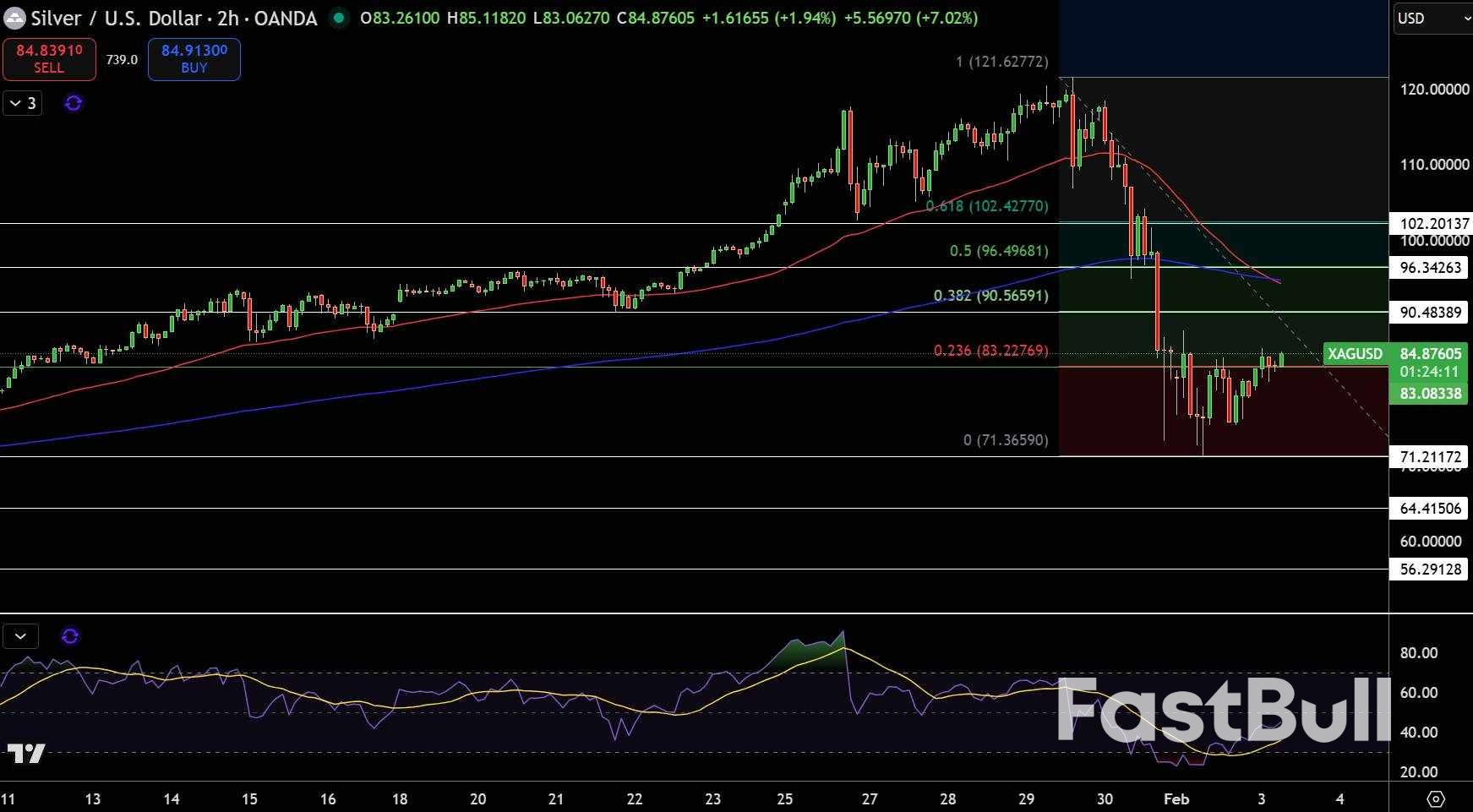The image size is (1473, 812).
Task: Open chart settings hexagon gear icon
Action: coord(1435,798)
